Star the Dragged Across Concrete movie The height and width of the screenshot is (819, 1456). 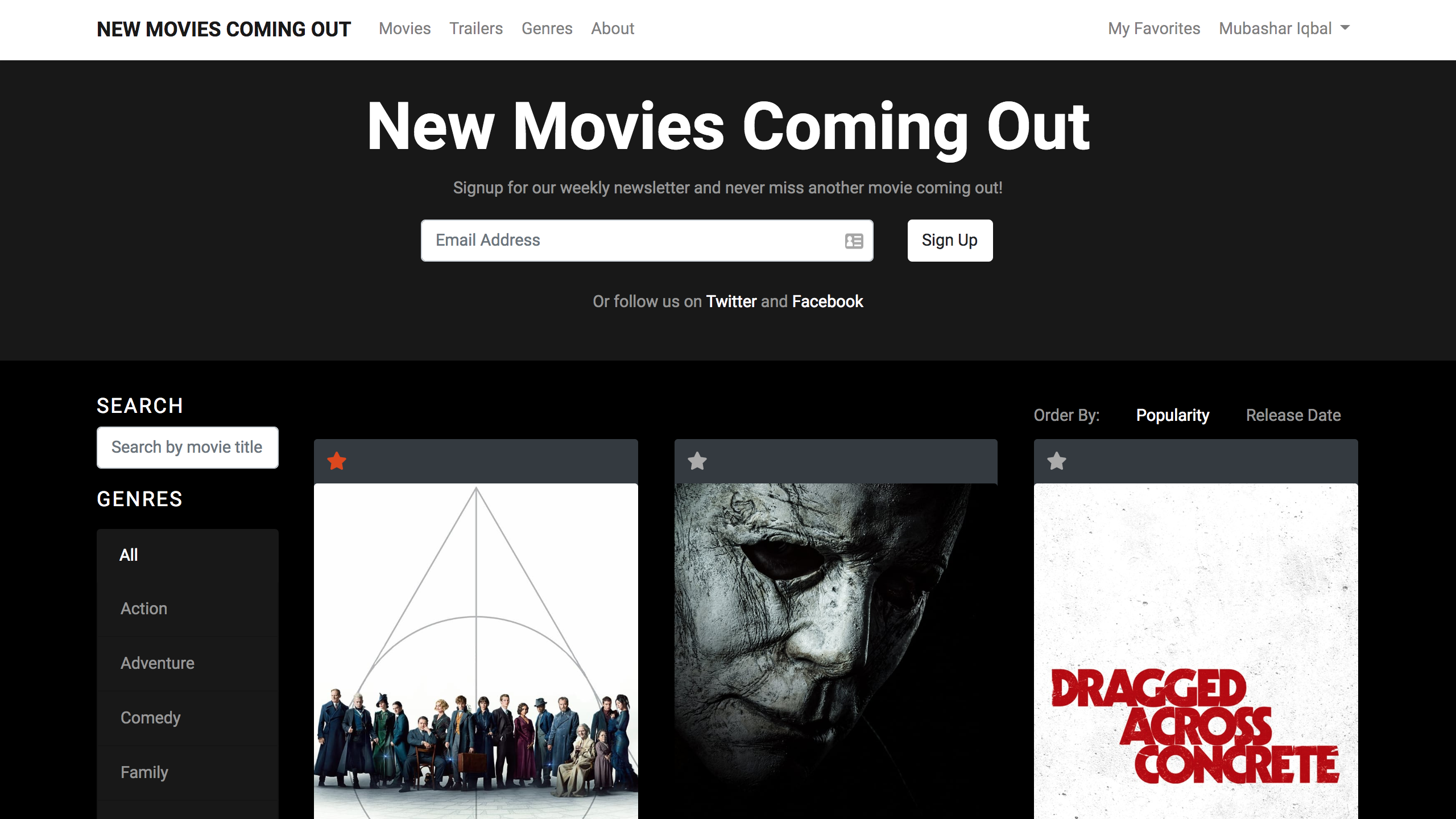[1057, 461]
